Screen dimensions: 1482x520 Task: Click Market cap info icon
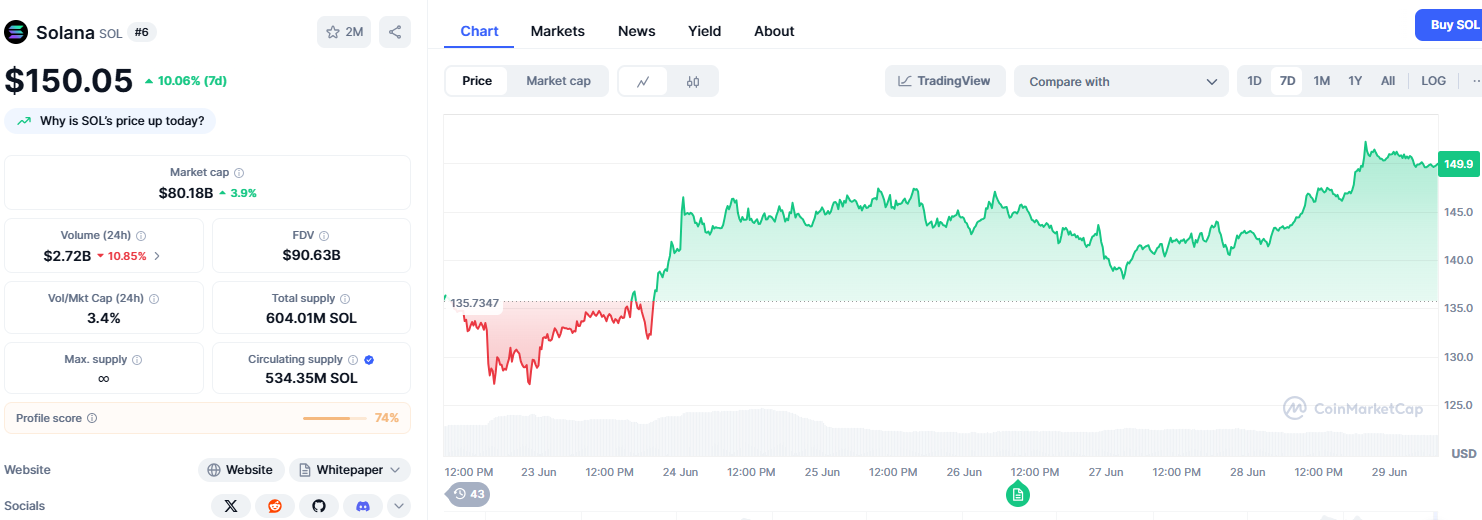pos(239,173)
